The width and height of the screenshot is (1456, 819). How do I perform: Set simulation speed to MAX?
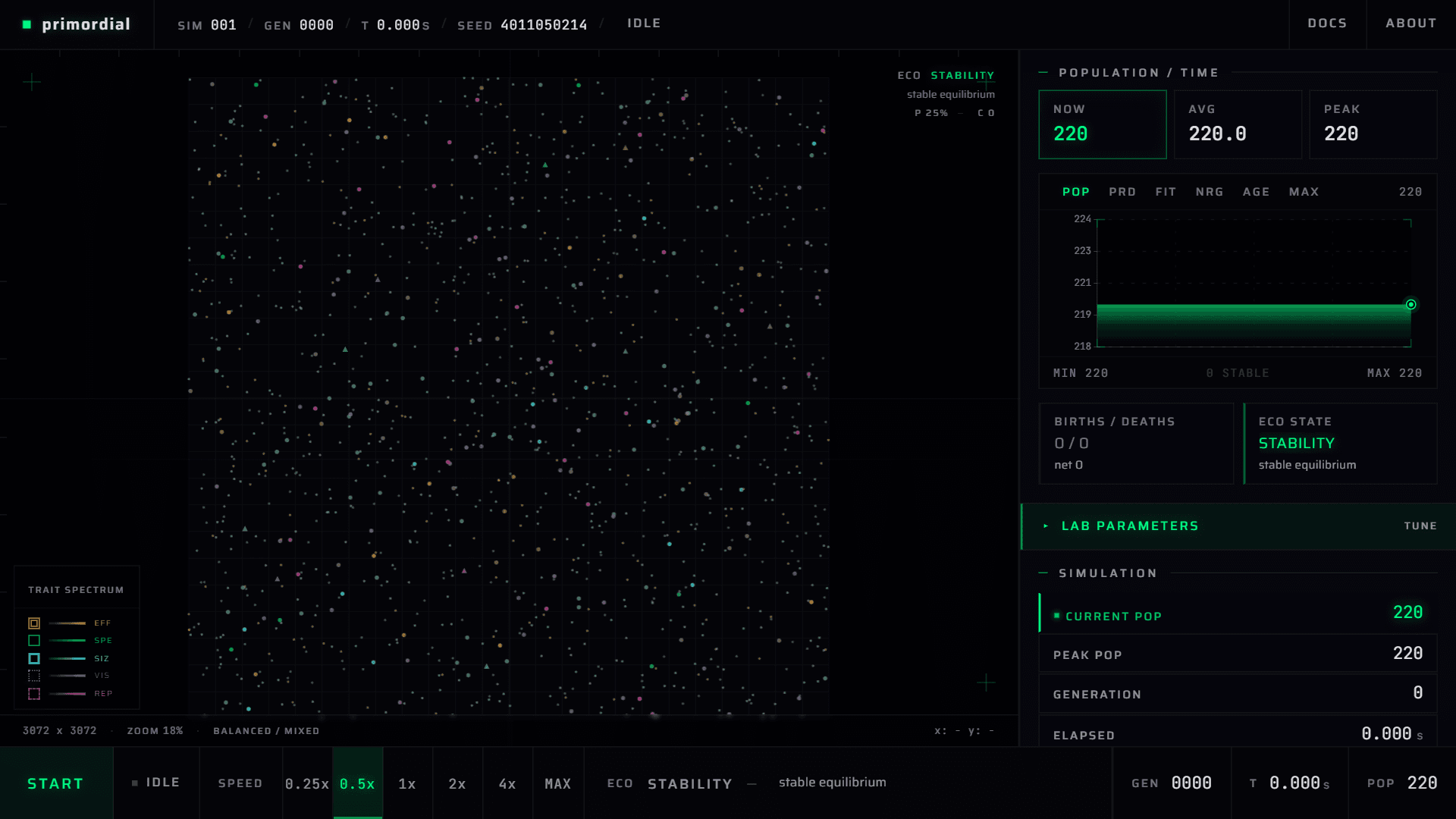[558, 784]
